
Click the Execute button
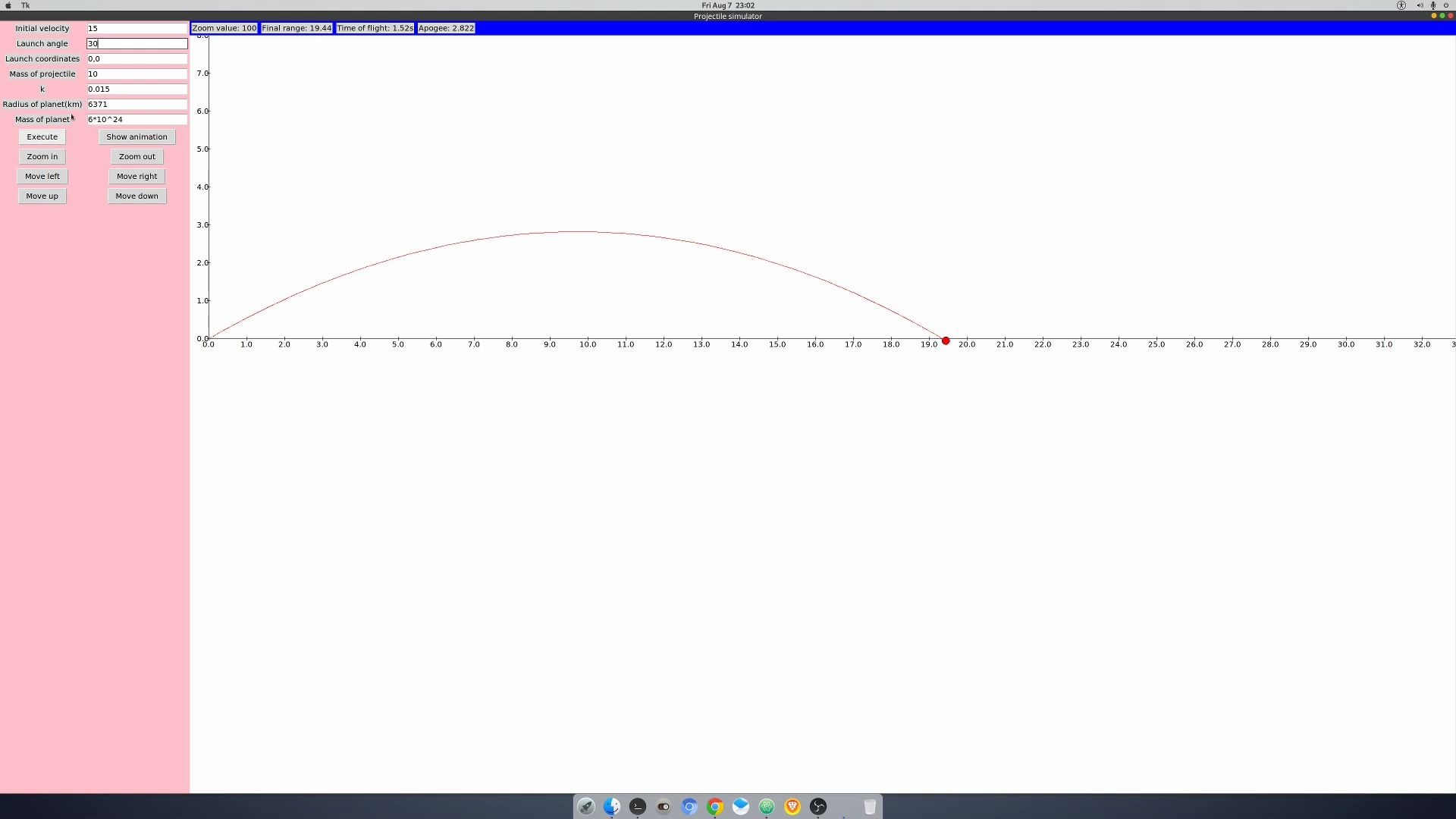[42, 137]
